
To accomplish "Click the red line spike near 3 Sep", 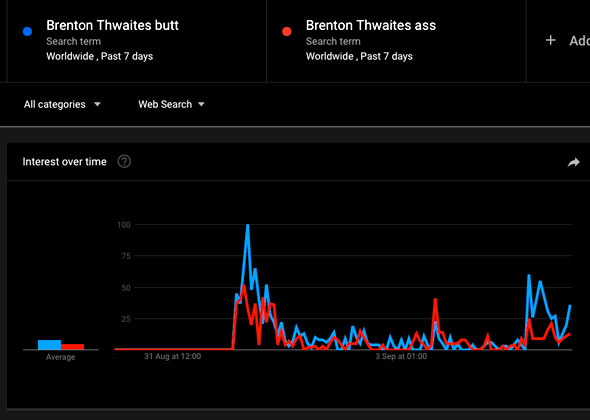I will [x=435, y=300].
